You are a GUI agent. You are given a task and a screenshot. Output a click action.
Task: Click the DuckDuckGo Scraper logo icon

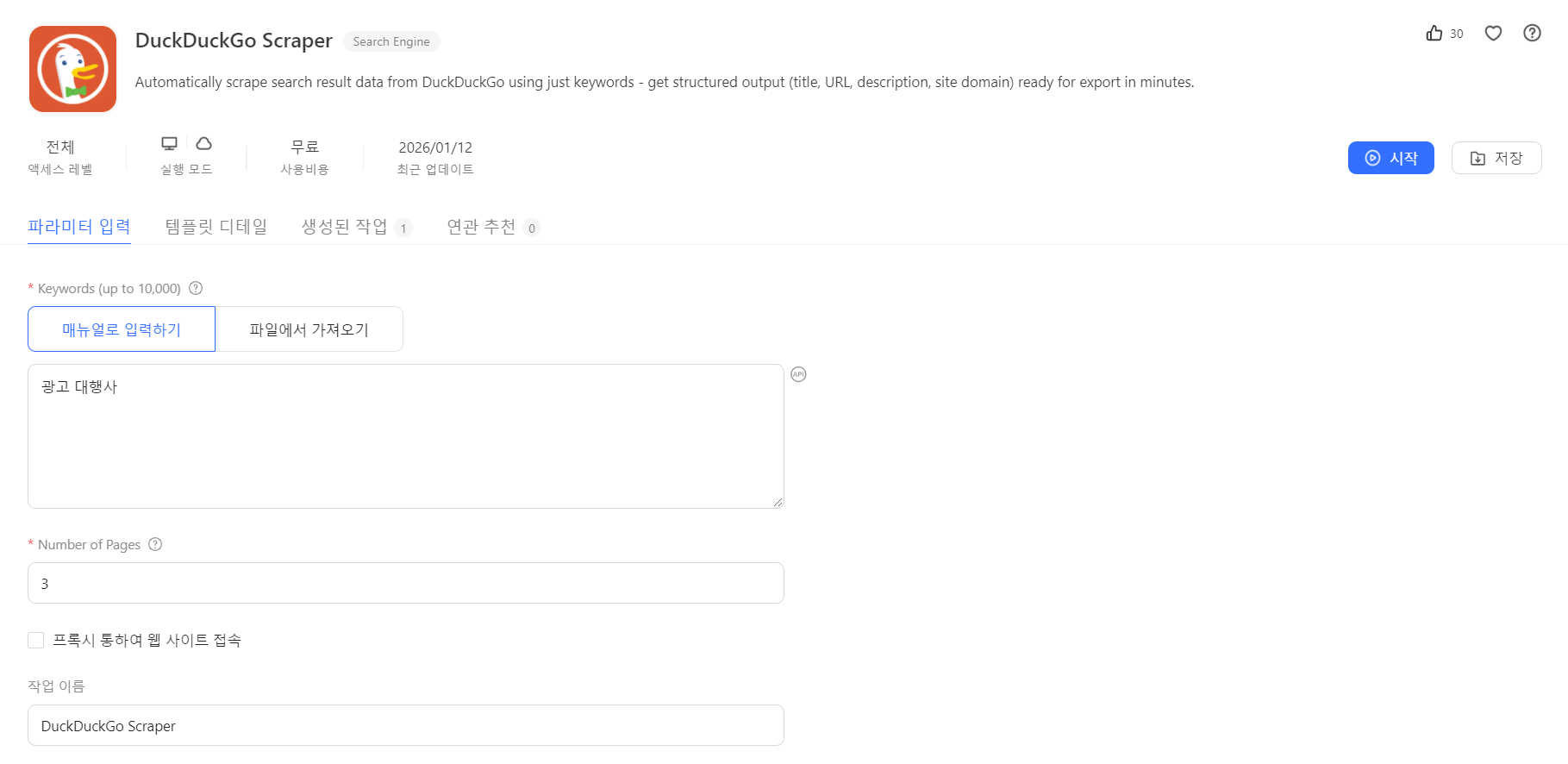click(72, 69)
